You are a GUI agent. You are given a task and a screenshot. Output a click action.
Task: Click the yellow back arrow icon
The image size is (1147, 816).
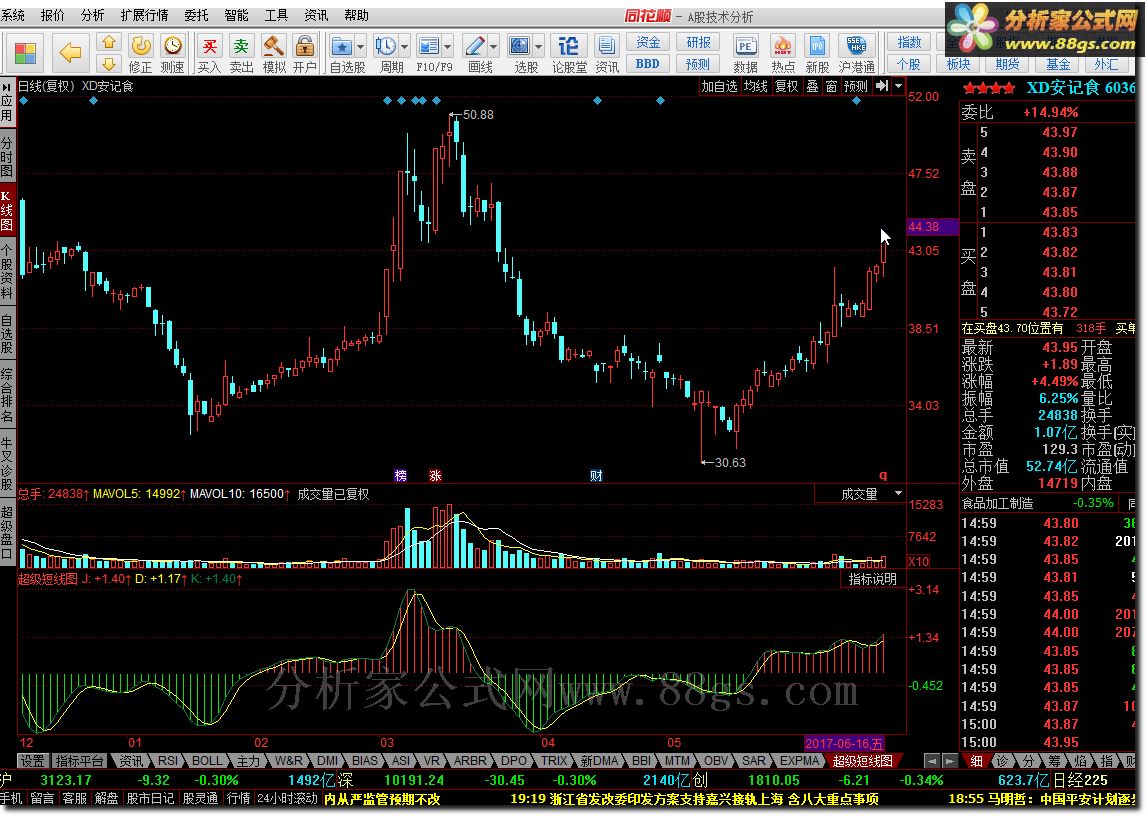pos(71,53)
